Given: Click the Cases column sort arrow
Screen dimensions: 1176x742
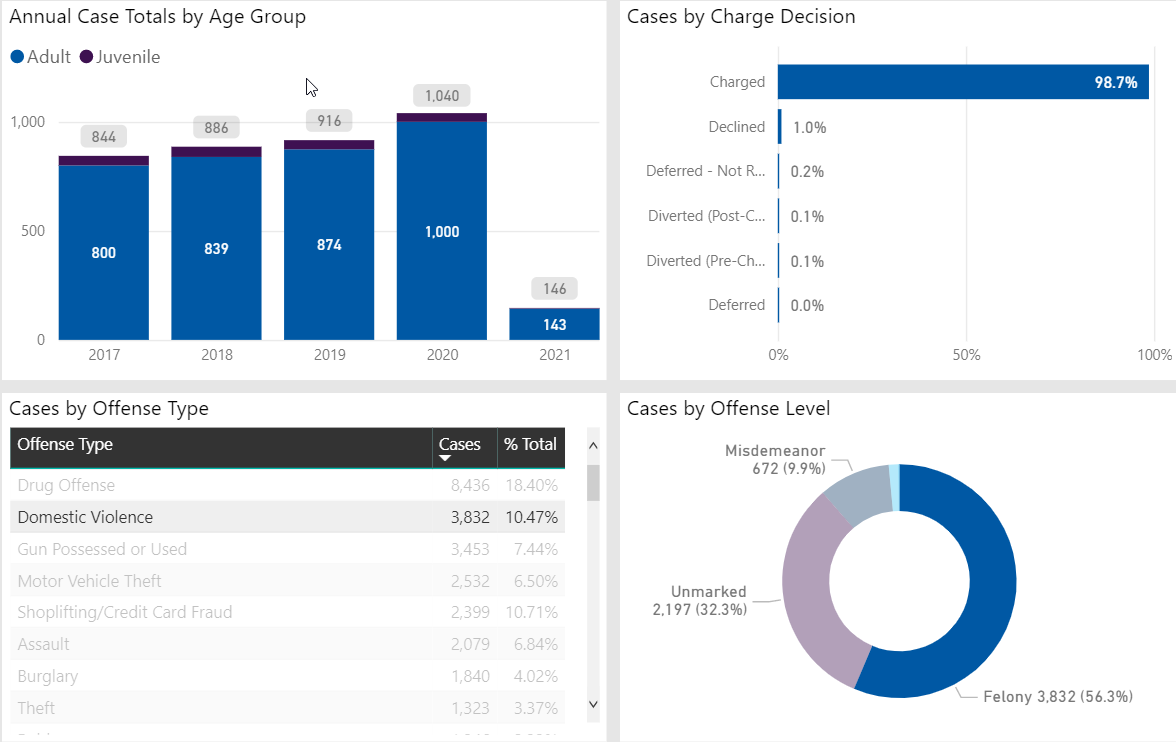Looking at the screenshot, I should tap(445, 459).
